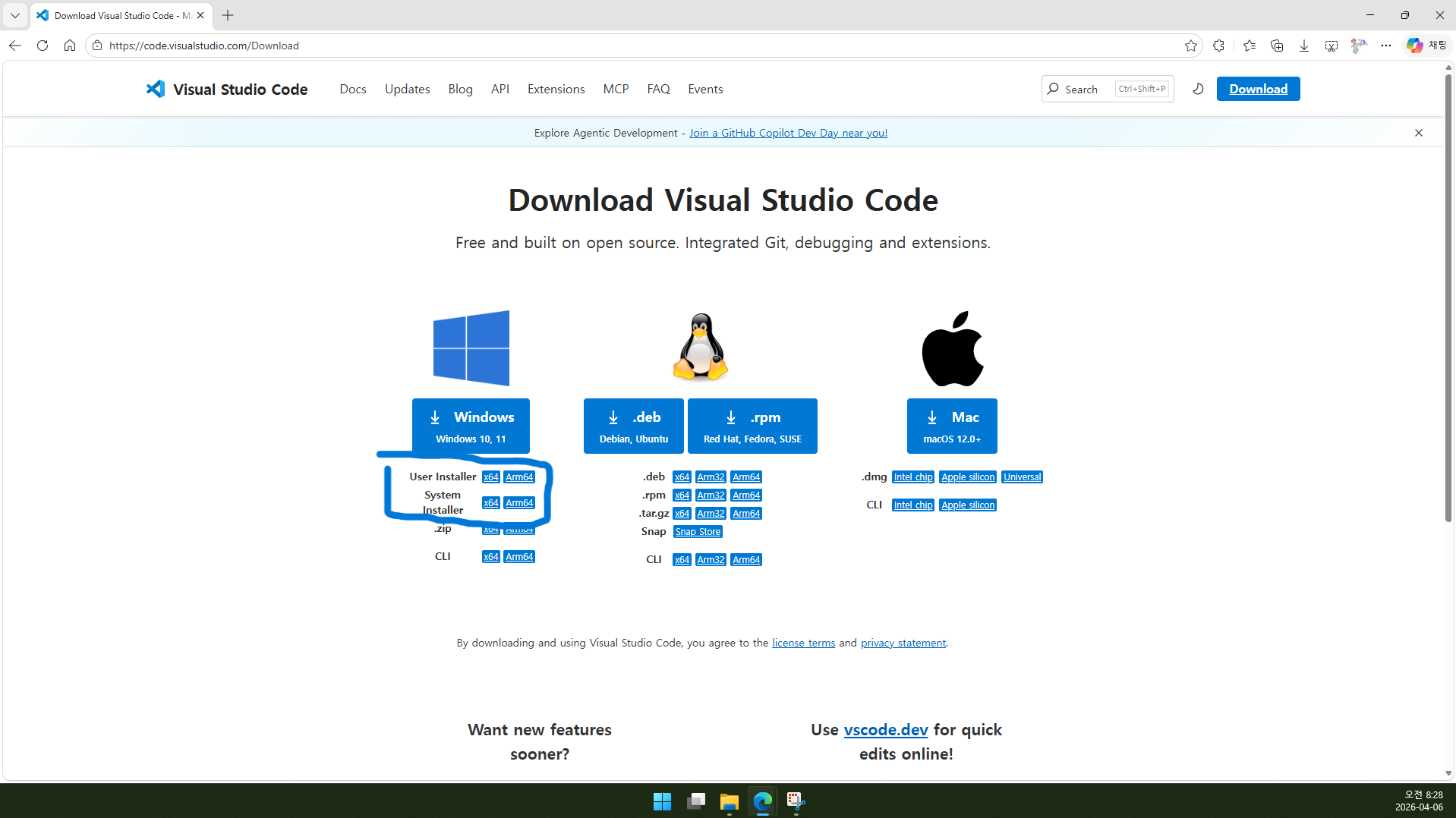Open the Events navigation item
The width and height of the screenshot is (1456, 818).
(705, 89)
